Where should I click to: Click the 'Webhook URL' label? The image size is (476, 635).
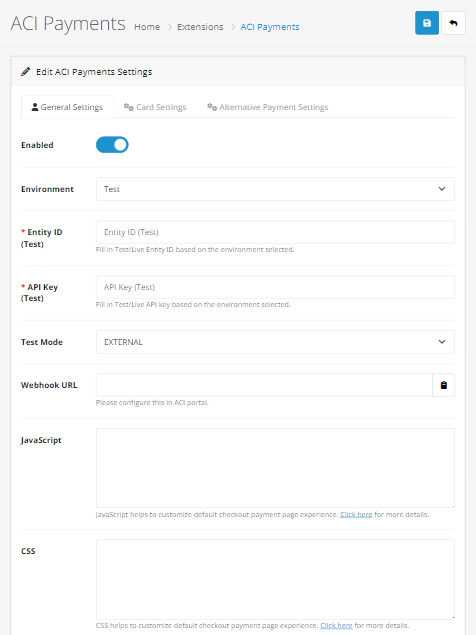coord(49,385)
